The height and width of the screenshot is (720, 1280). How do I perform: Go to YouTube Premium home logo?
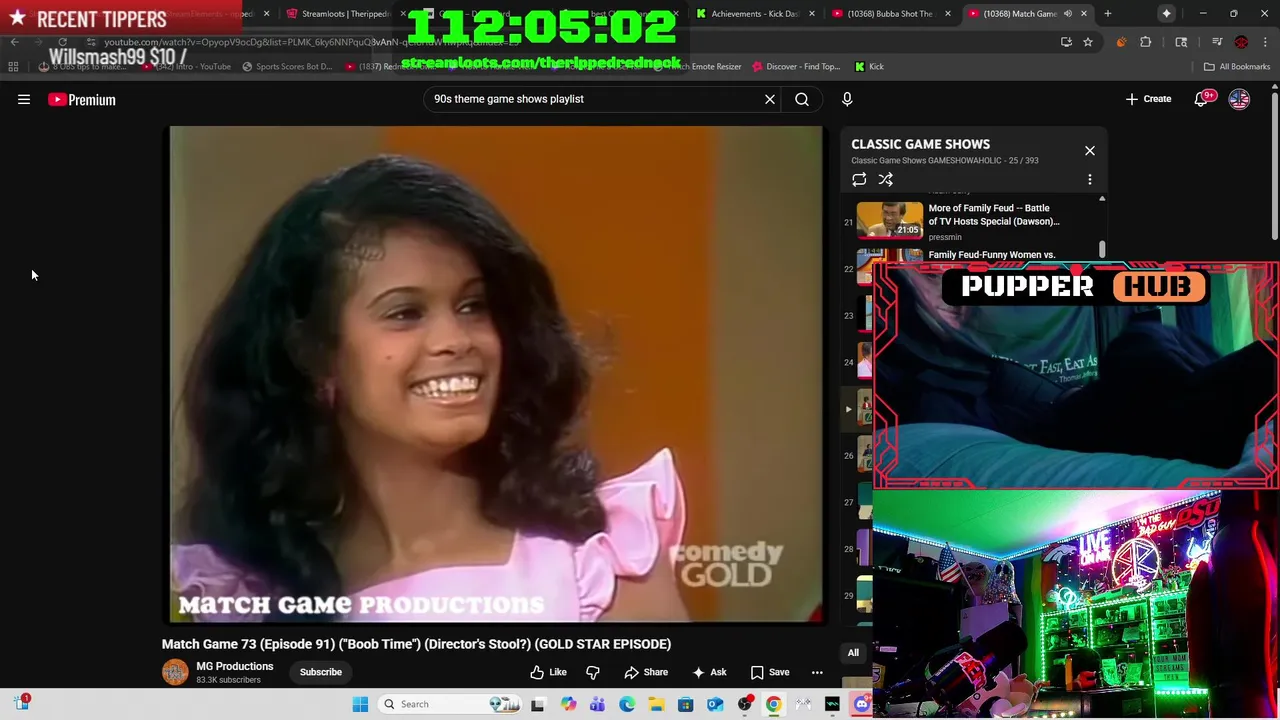(82, 100)
